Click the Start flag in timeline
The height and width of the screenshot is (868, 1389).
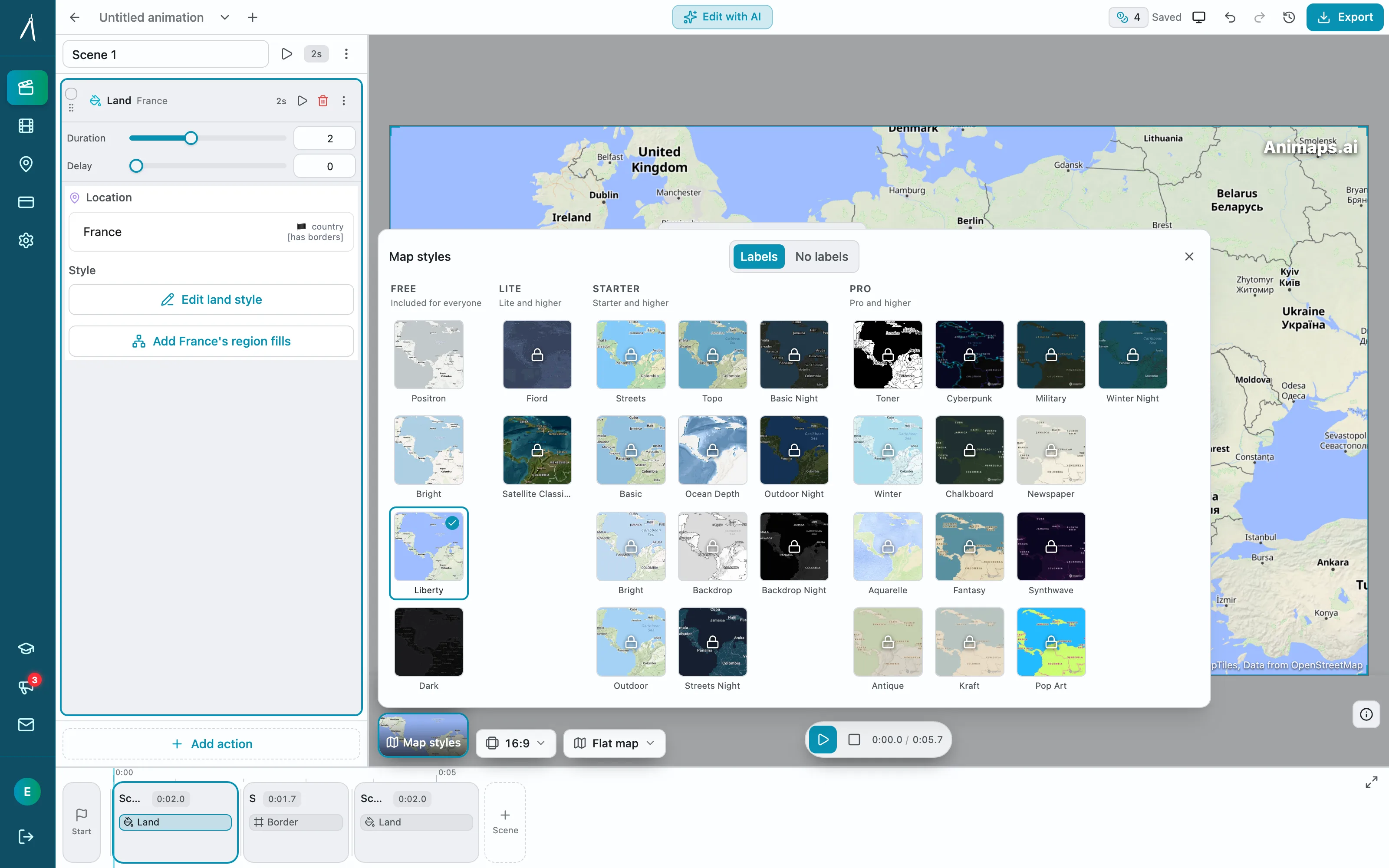coord(82,822)
